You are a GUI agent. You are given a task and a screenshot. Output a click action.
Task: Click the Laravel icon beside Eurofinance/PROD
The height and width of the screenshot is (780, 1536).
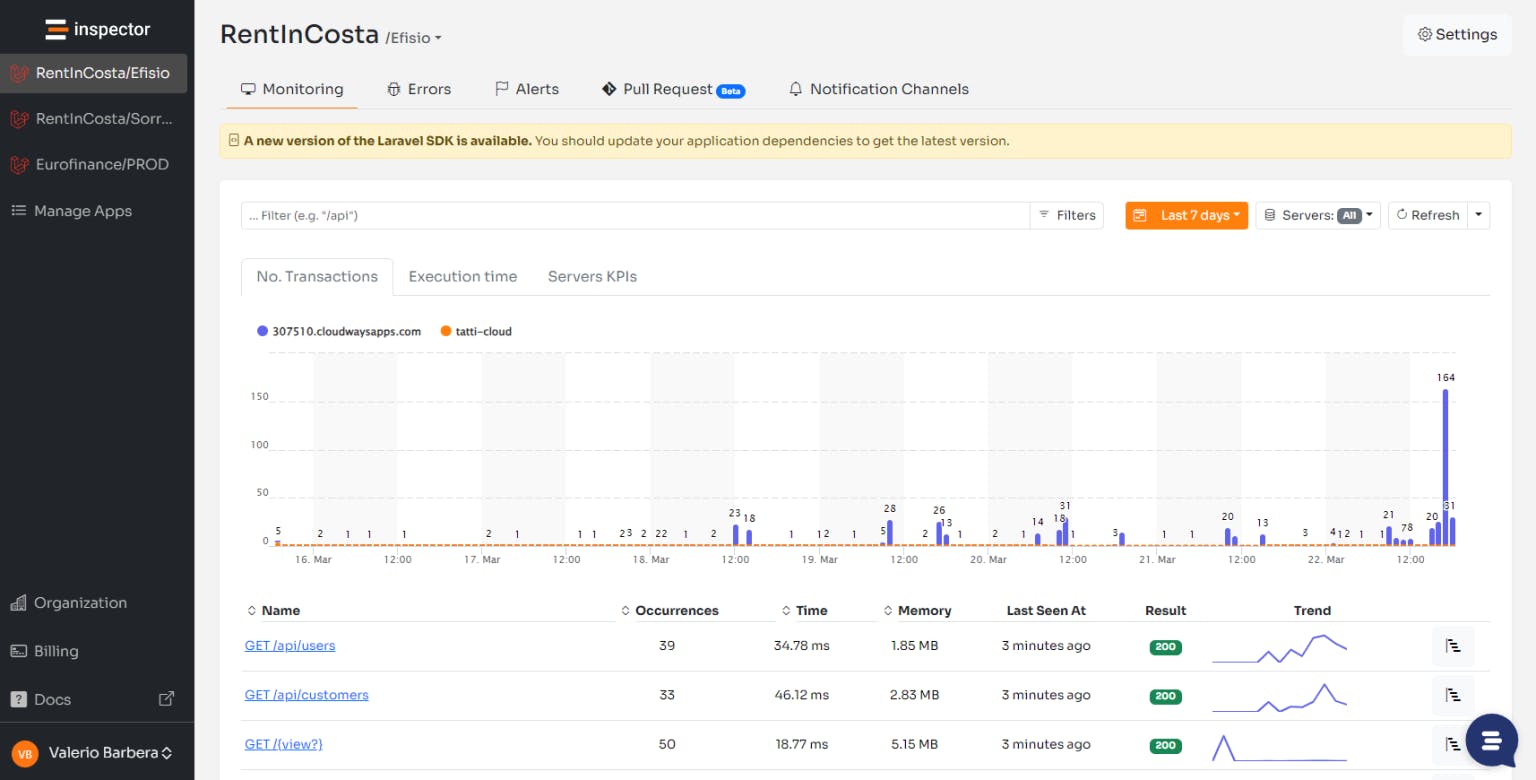coord(18,165)
